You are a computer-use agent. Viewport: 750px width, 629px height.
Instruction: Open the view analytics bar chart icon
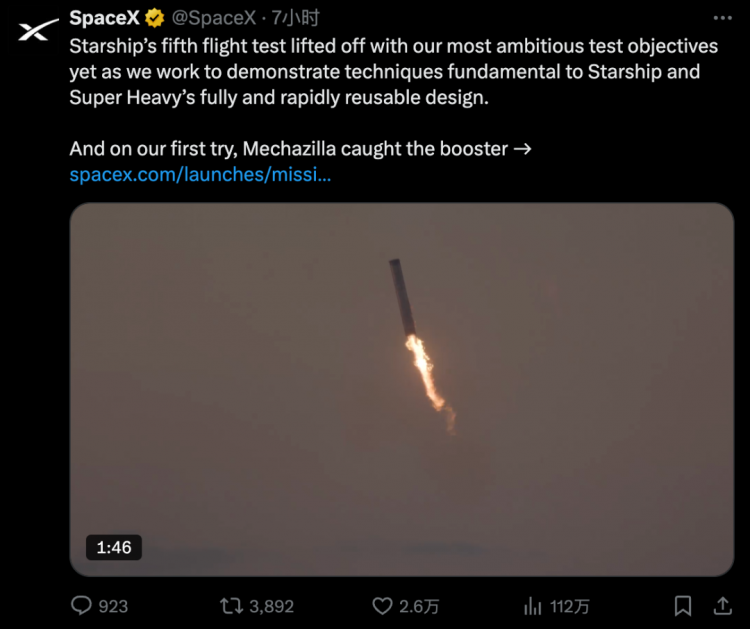click(x=532, y=606)
